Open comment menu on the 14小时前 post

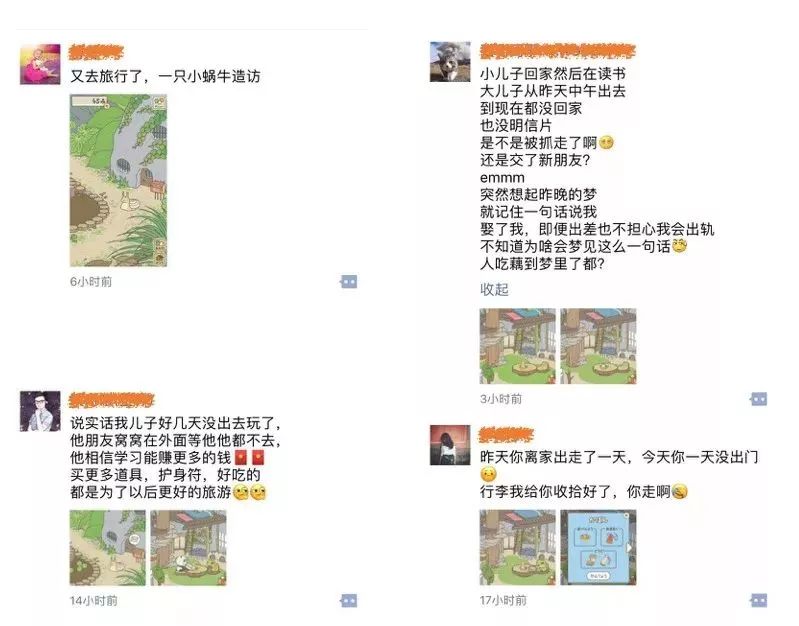[x=349, y=601]
